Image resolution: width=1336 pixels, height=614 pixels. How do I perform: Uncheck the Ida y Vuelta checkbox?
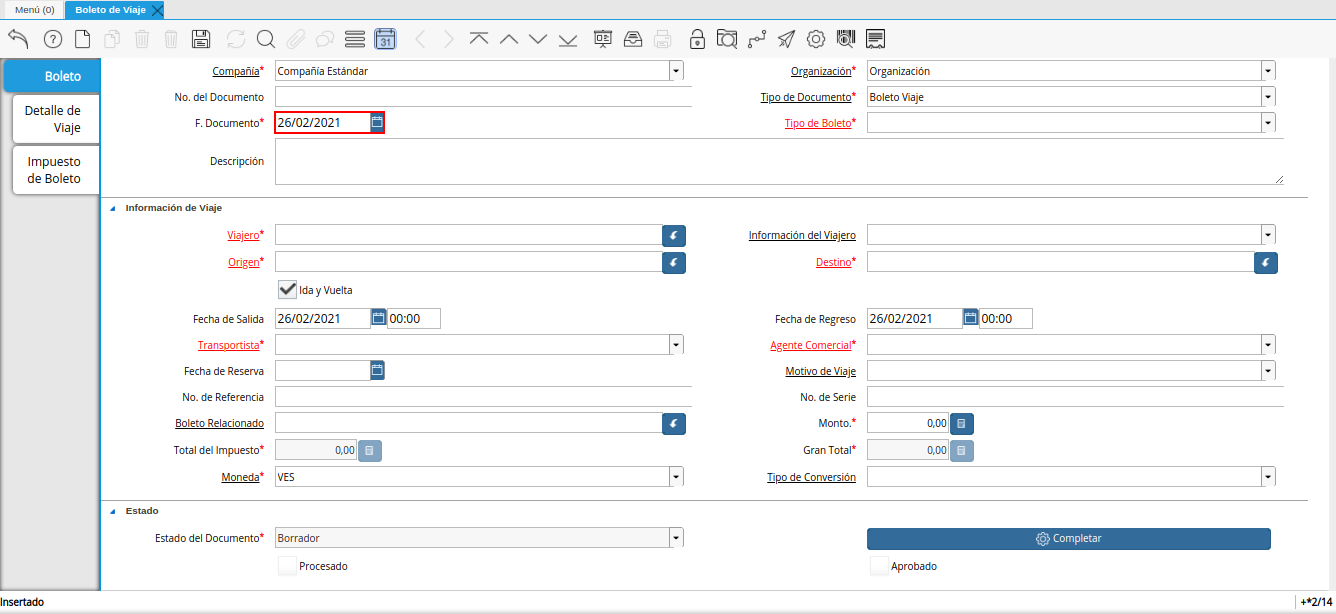(288, 290)
